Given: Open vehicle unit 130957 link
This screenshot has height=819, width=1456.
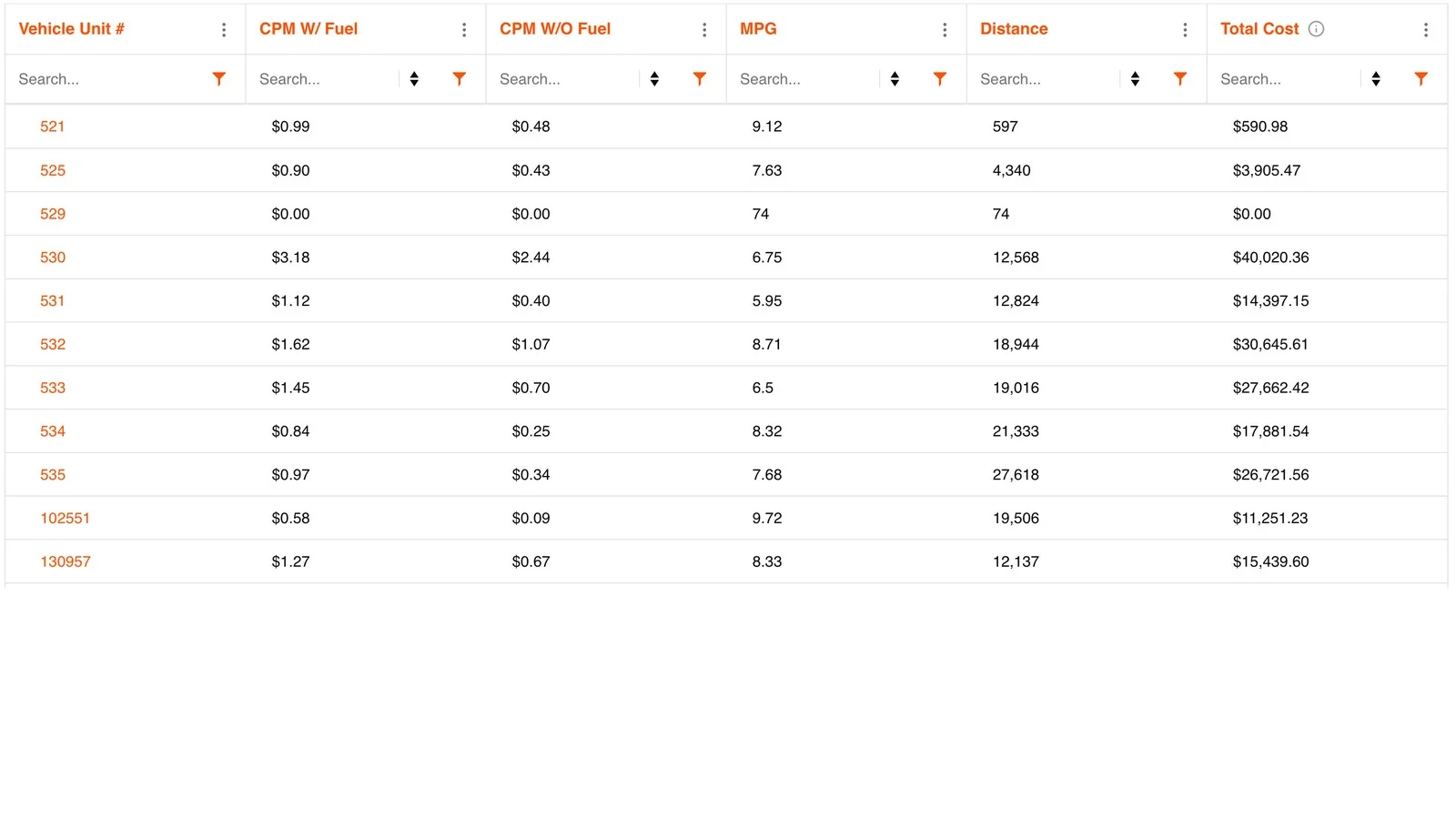Looking at the screenshot, I should click(x=66, y=562).
